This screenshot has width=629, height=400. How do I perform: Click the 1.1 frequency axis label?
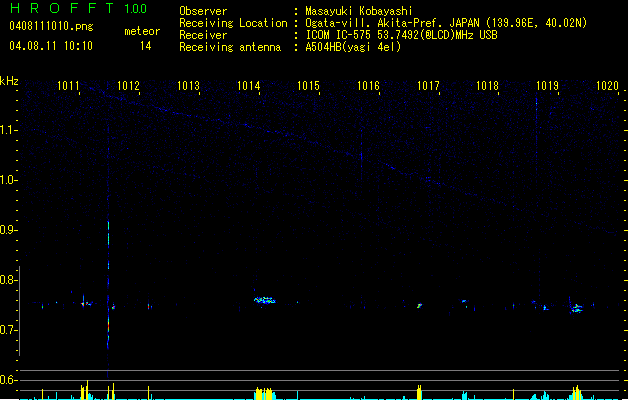tap(8, 130)
